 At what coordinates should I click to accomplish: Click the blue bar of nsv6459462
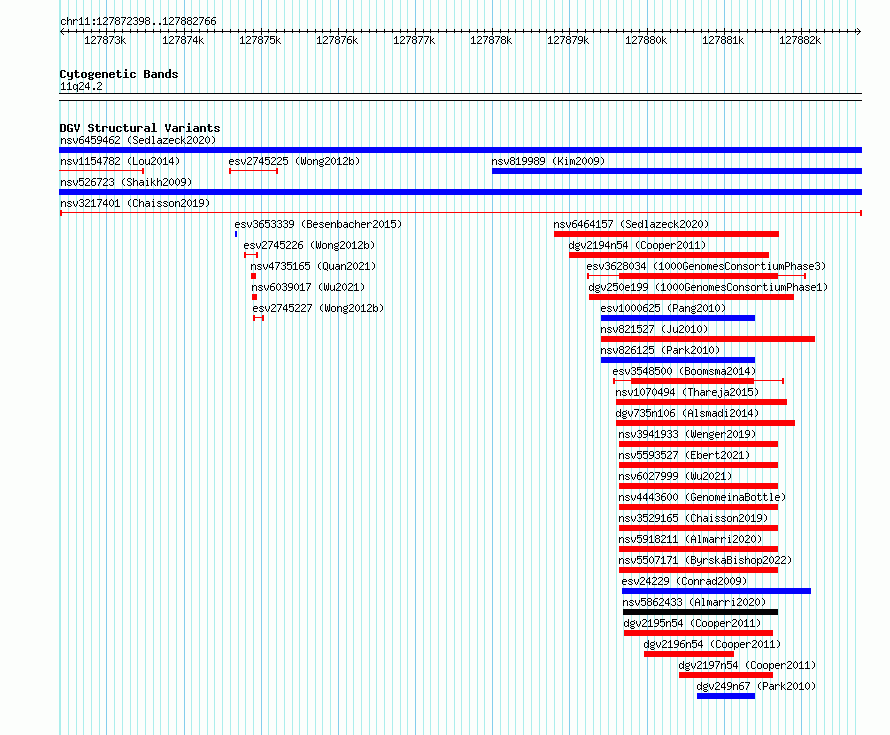click(x=460, y=150)
